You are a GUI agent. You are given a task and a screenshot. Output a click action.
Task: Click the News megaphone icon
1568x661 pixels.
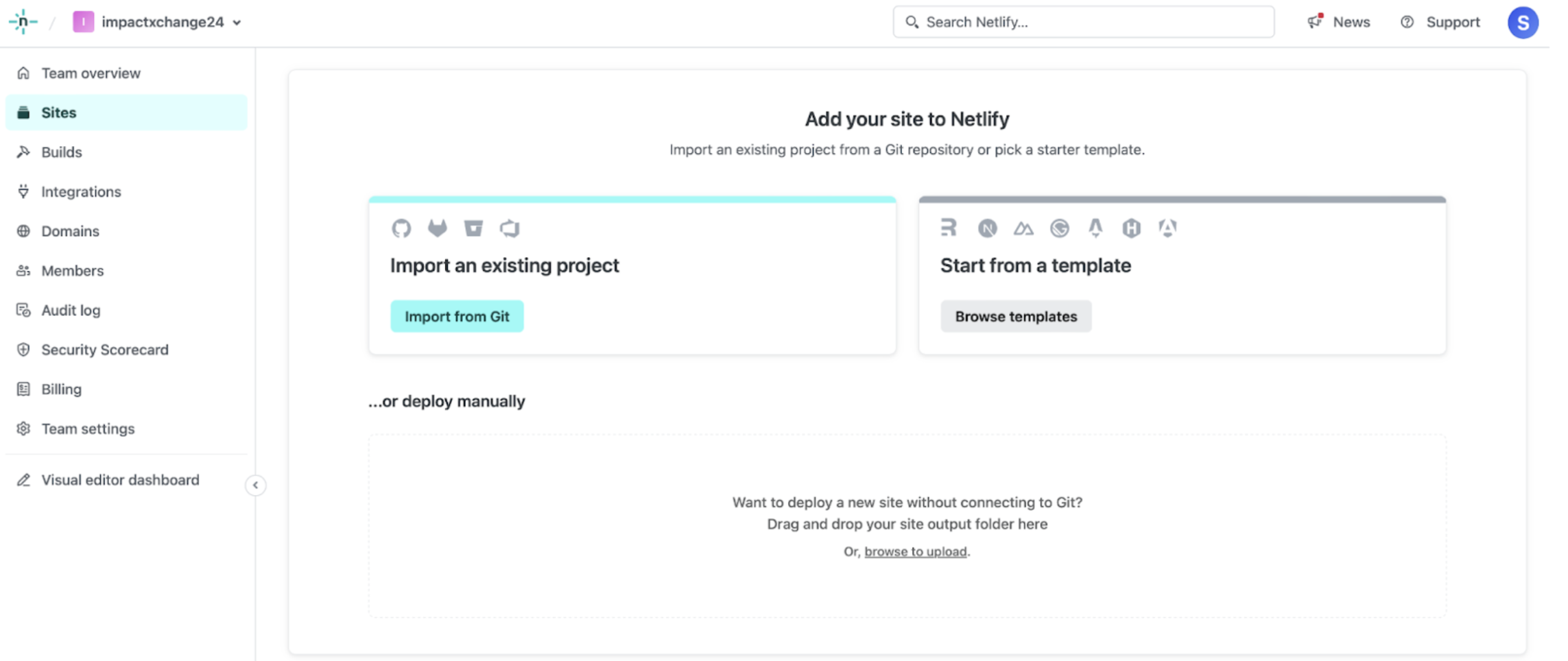[x=1314, y=21]
